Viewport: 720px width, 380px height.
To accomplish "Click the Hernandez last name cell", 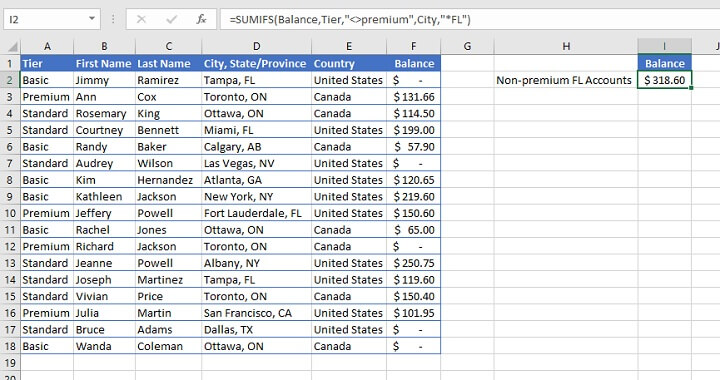I will tap(168, 180).
